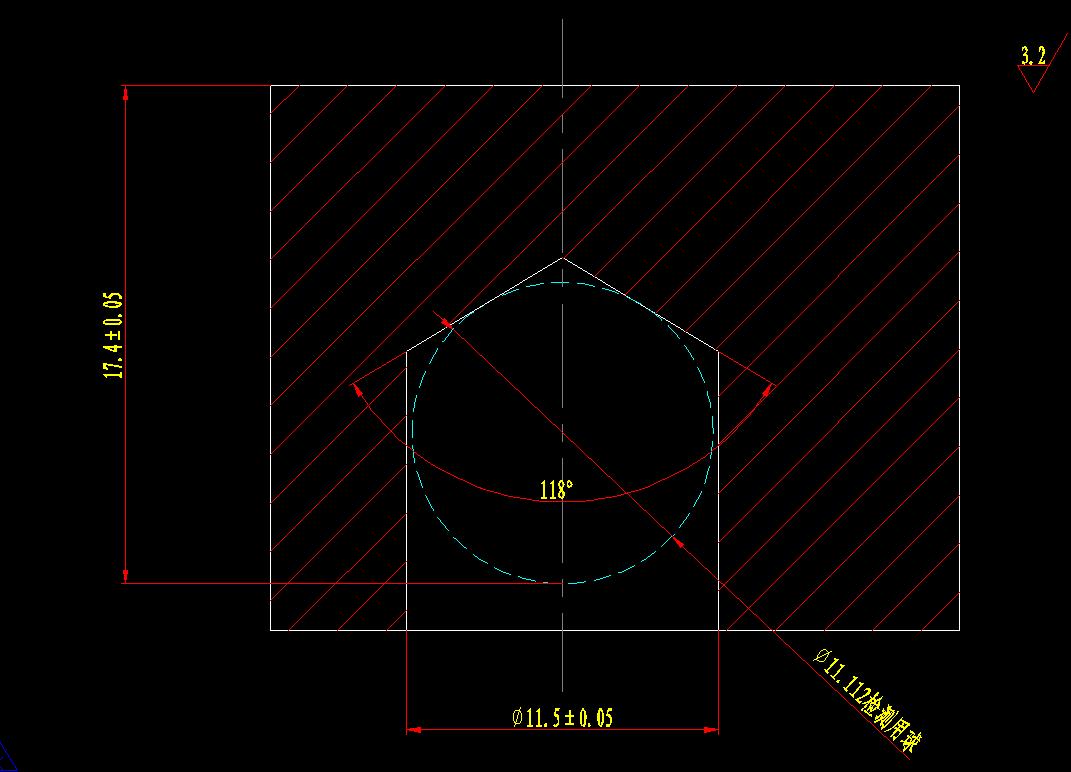Select the 17.4±0.05 vertical dimension text
Viewport: 1071px width, 772px height.
[x=113, y=335]
